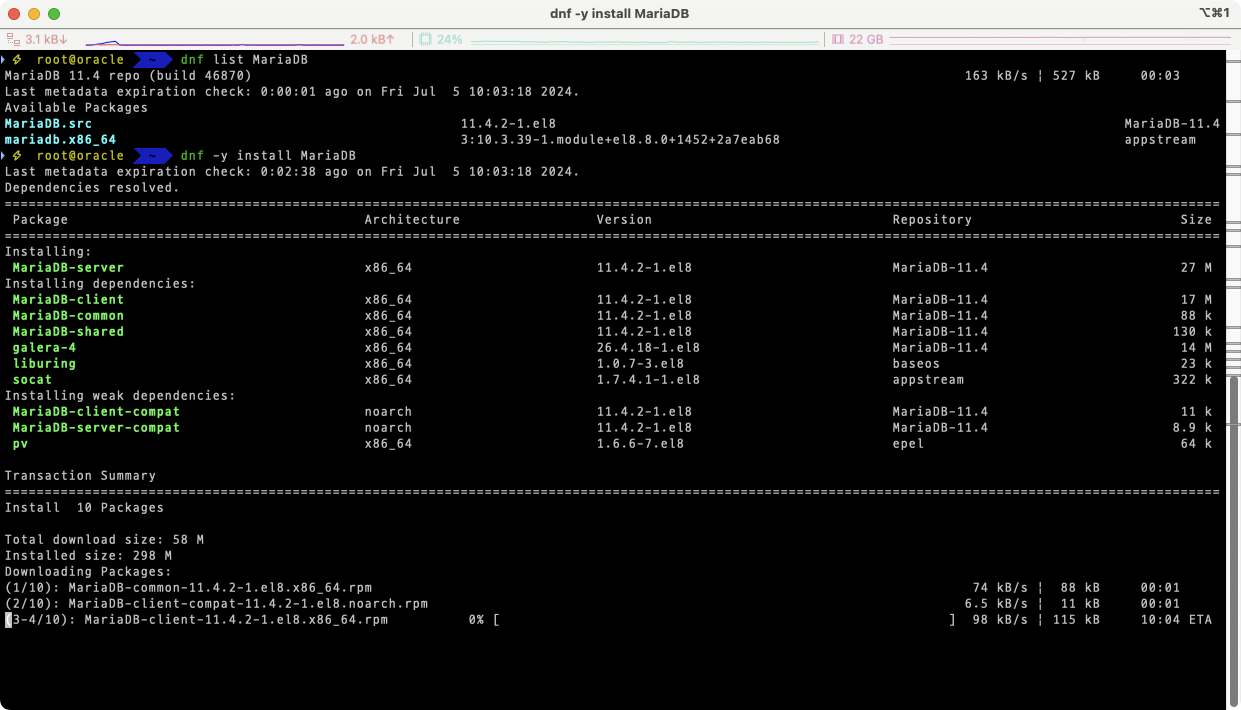This screenshot has width=1241, height=710.
Task: Click the 'Version' column header
Action: tap(624, 220)
